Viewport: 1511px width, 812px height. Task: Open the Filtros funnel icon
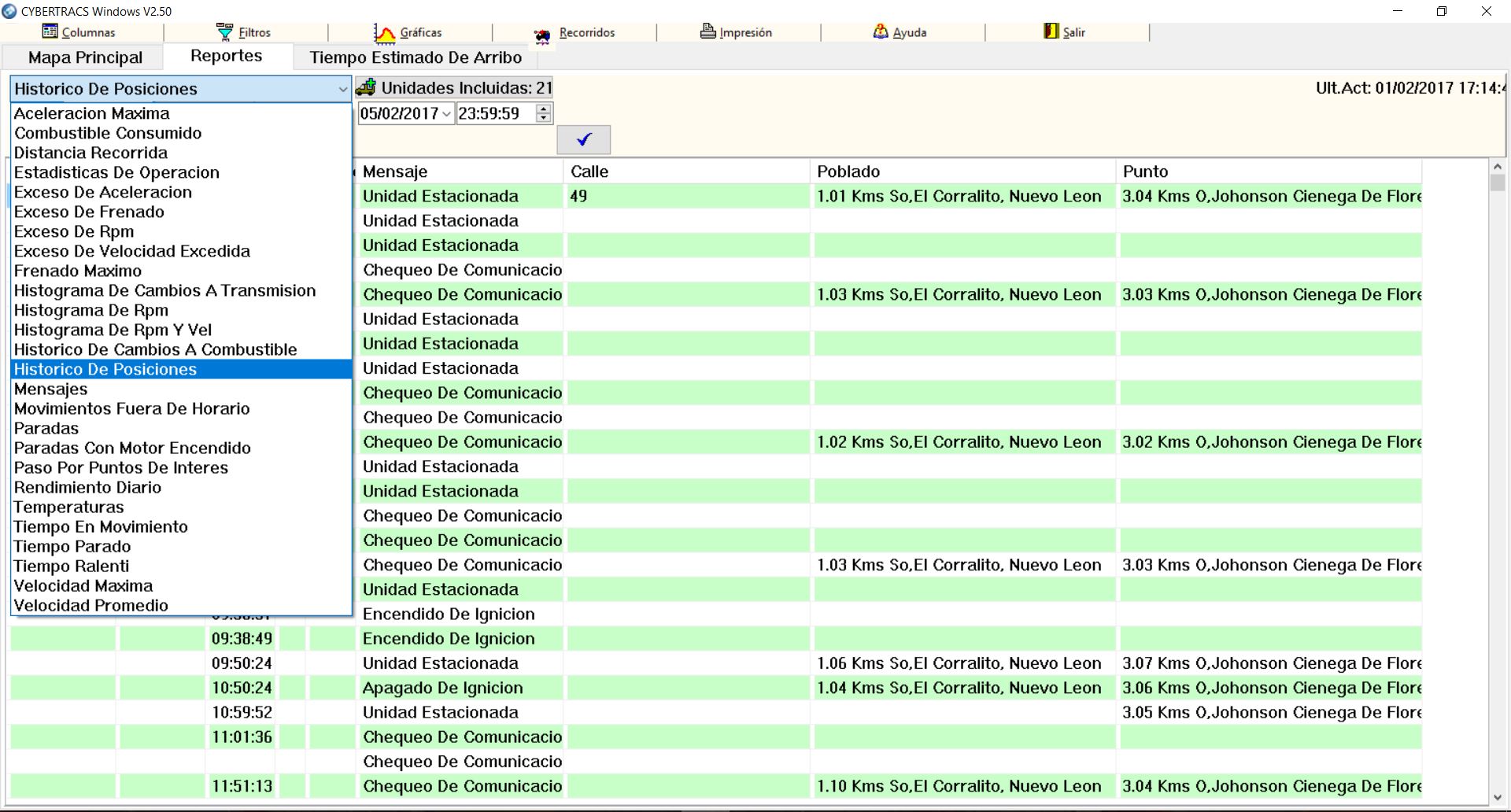coord(225,31)
